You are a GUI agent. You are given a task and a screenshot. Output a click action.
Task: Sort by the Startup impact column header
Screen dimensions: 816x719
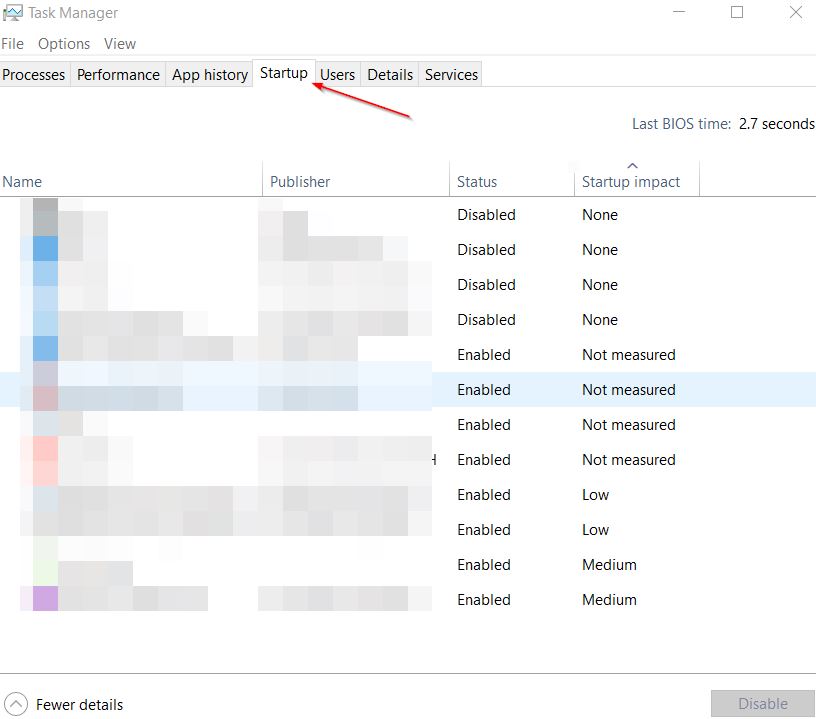[x=637, y=181]
